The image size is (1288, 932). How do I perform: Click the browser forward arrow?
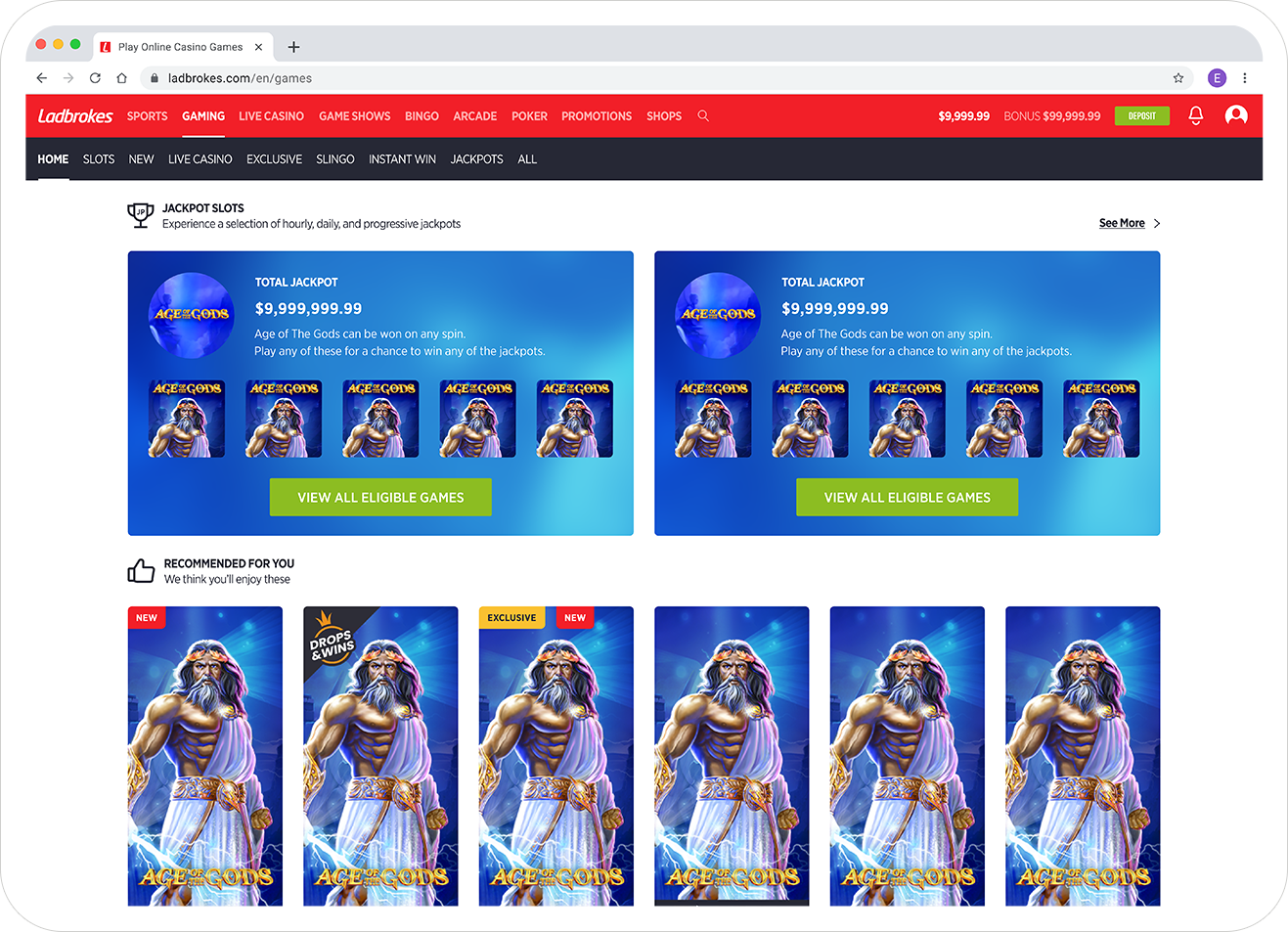pyautogui.click(x=68, y=78)
